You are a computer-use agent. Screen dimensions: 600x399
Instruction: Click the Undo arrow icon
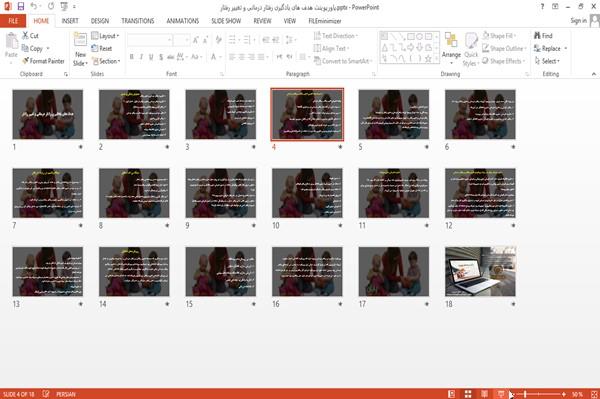click(34, 7)
